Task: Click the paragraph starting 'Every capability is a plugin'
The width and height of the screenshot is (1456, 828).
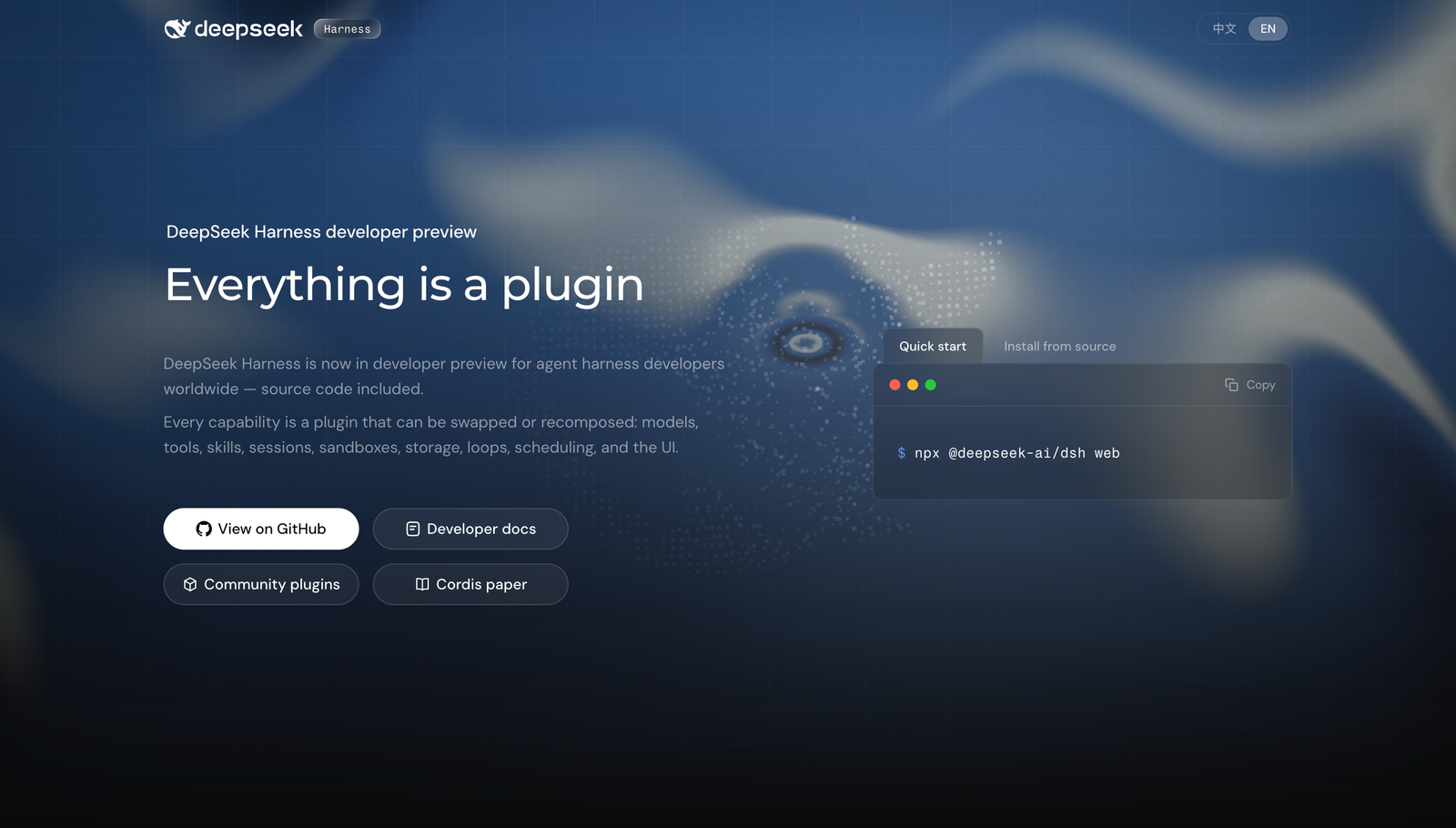Action: pyautogui.click(x=431, y=435)
